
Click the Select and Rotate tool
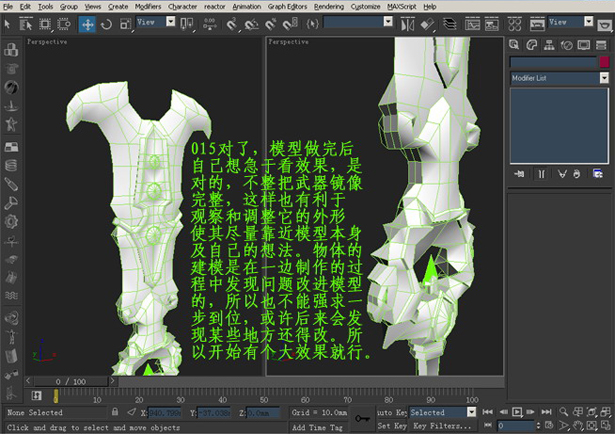[x=106, y=22]
